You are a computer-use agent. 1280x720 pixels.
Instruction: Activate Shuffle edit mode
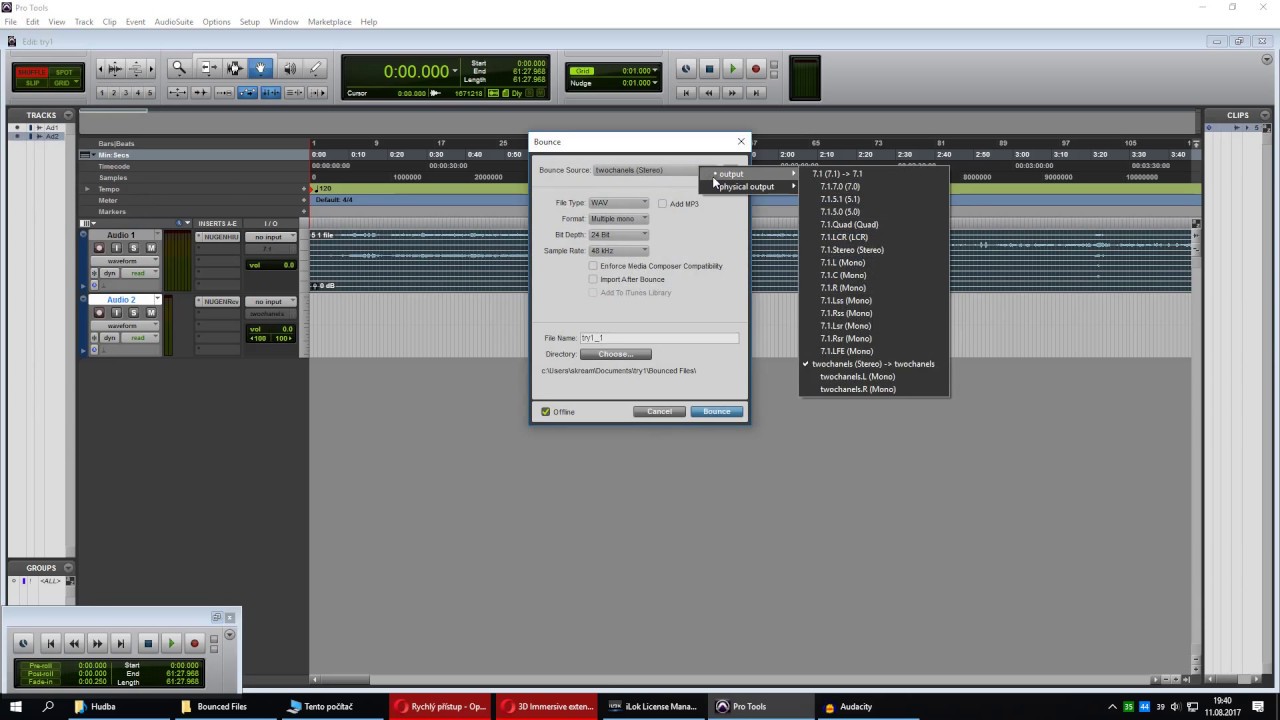(x=32, y=72)
